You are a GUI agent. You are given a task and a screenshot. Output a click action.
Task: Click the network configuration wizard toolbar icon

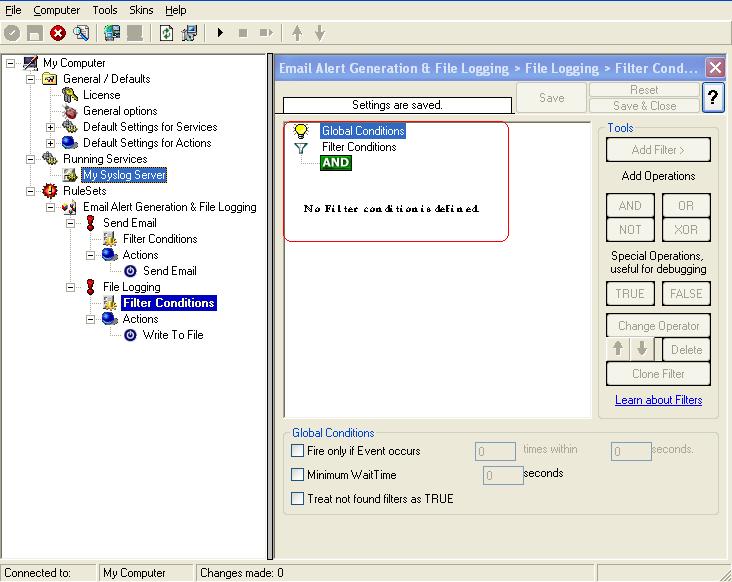[190, 33]
